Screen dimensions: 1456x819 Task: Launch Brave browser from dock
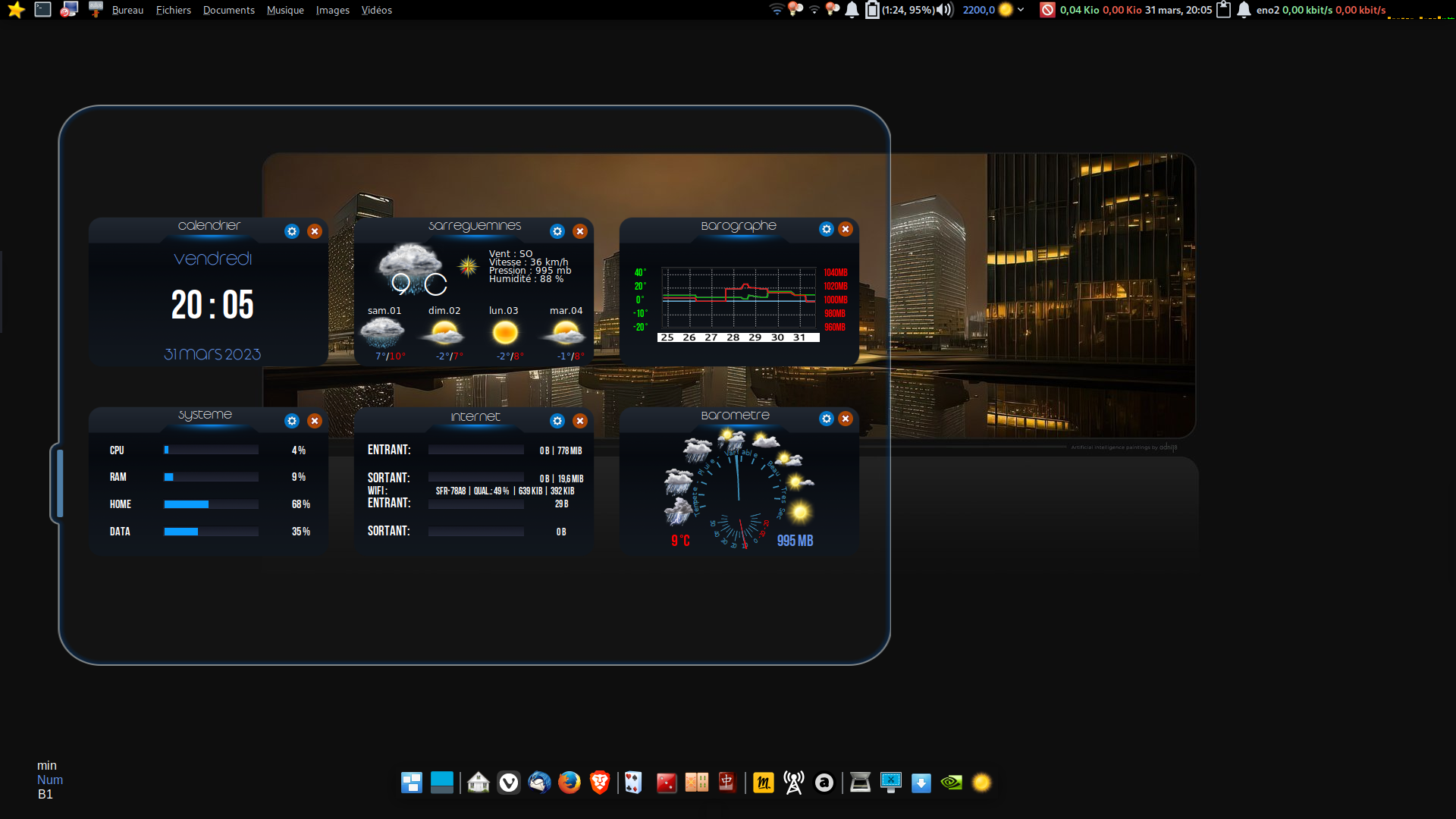[x=600, y=782]
